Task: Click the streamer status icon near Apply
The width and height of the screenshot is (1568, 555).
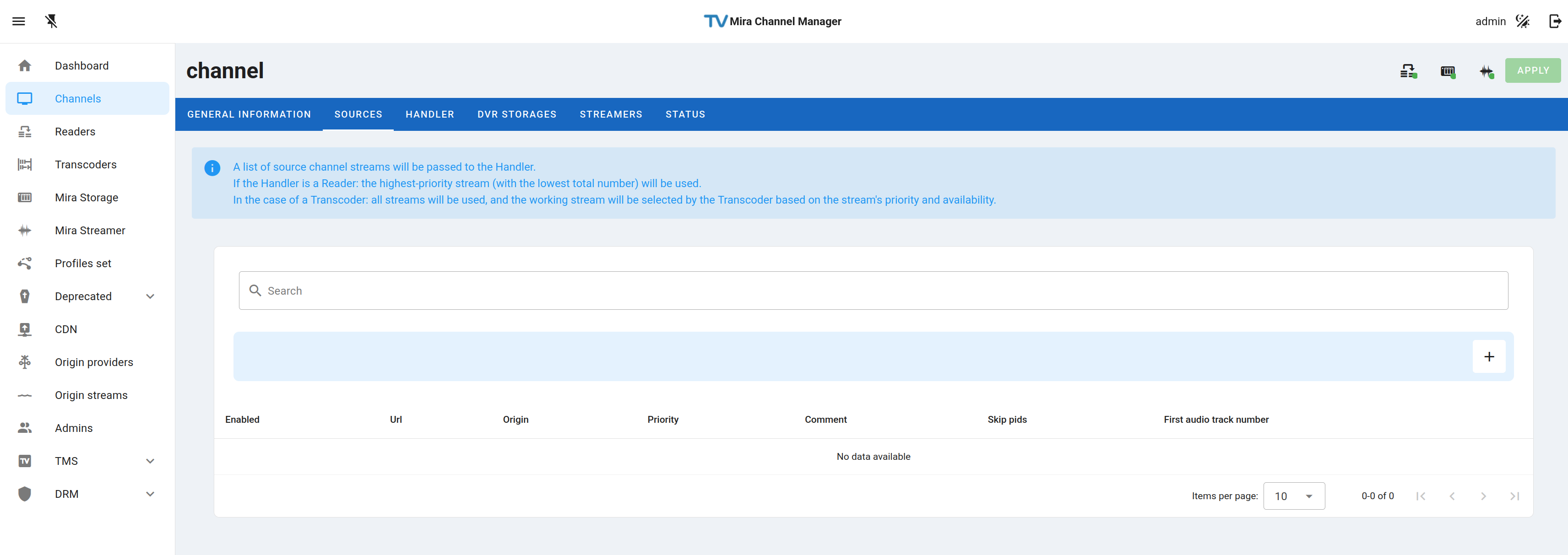Action: 1486,71
